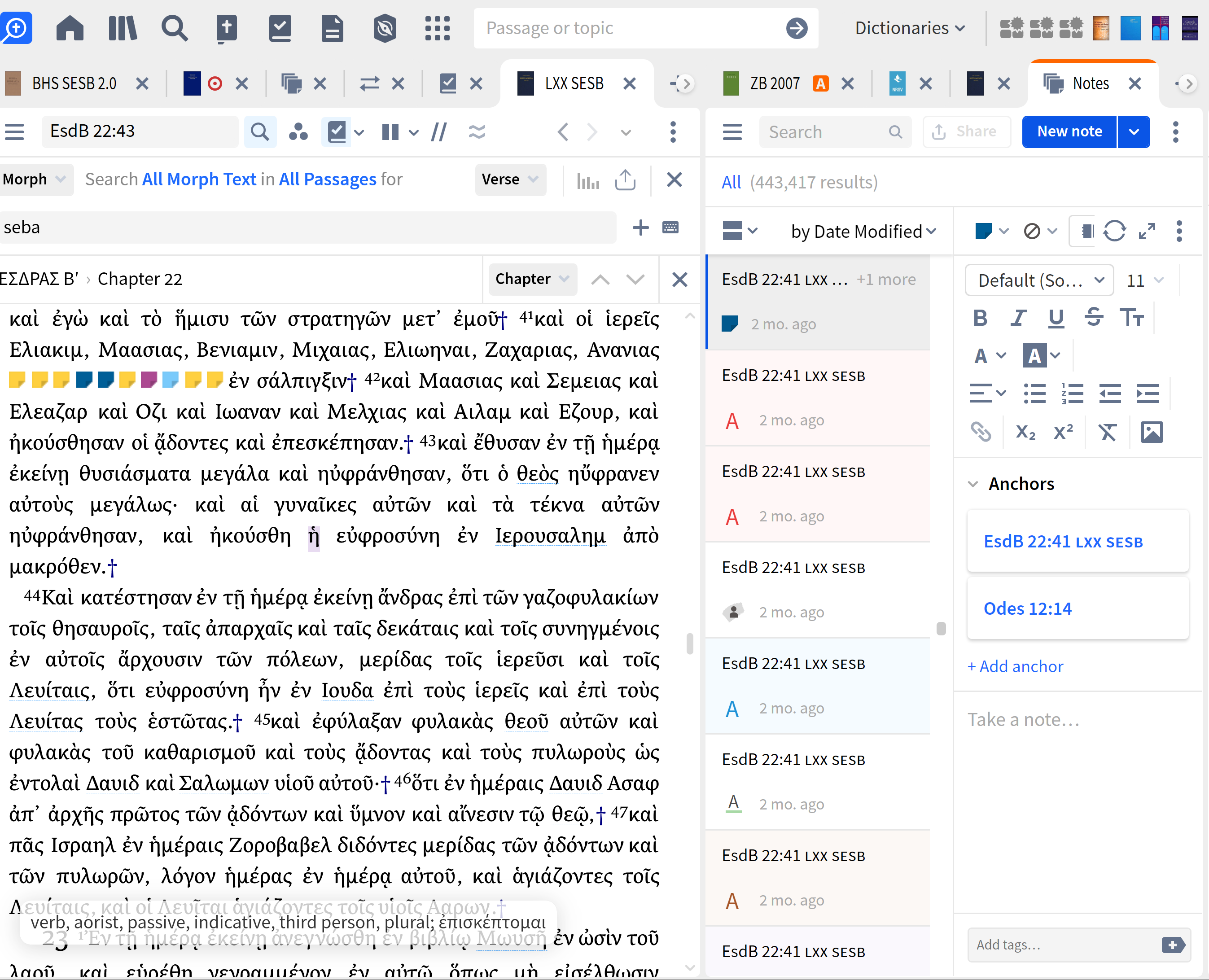1209x980 pixels.
Task: Expand the Verse search scope dropdown
Action: [x=510, y=179]
